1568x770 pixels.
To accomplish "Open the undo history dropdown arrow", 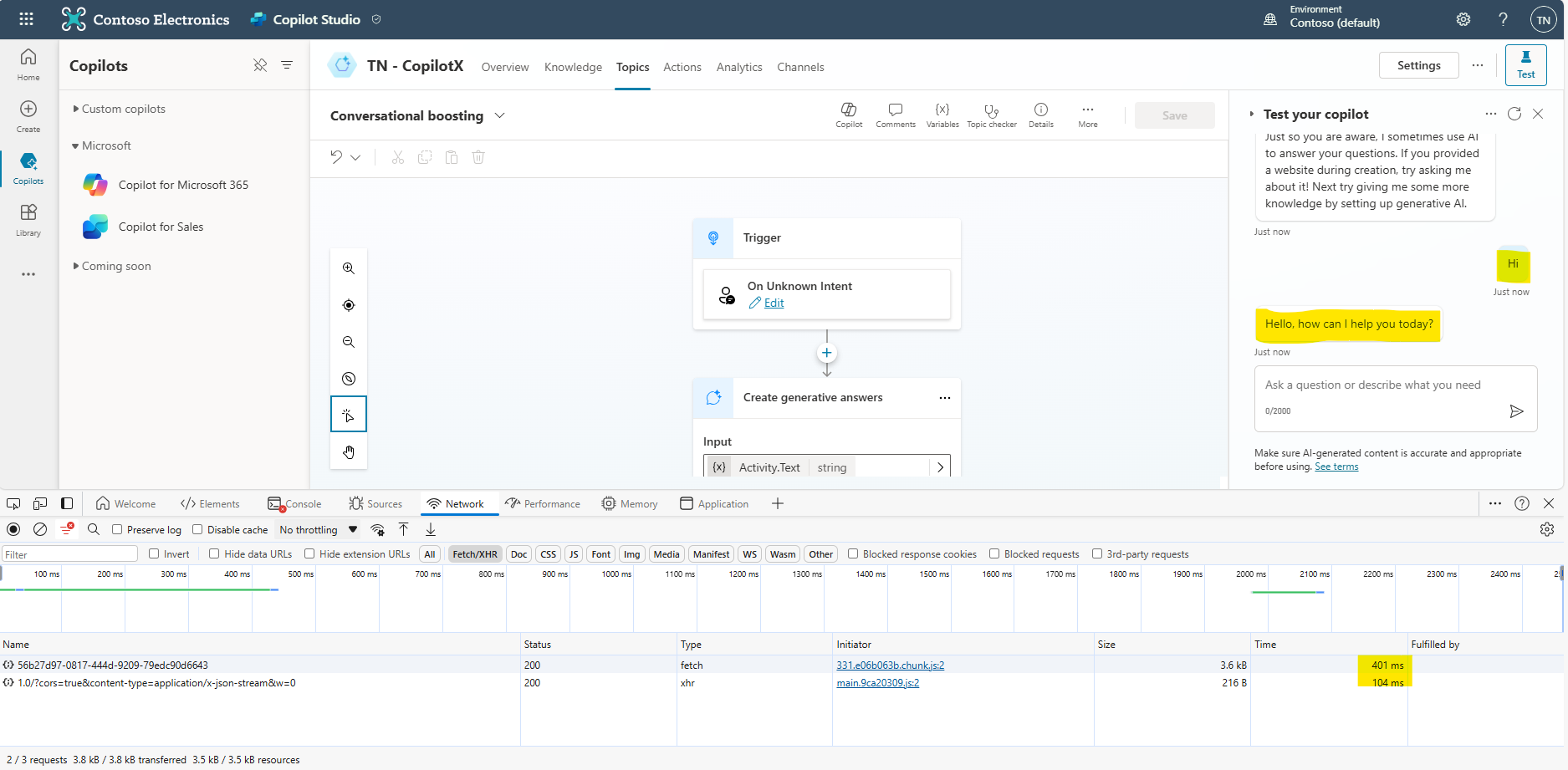I will tap(355, 157).
